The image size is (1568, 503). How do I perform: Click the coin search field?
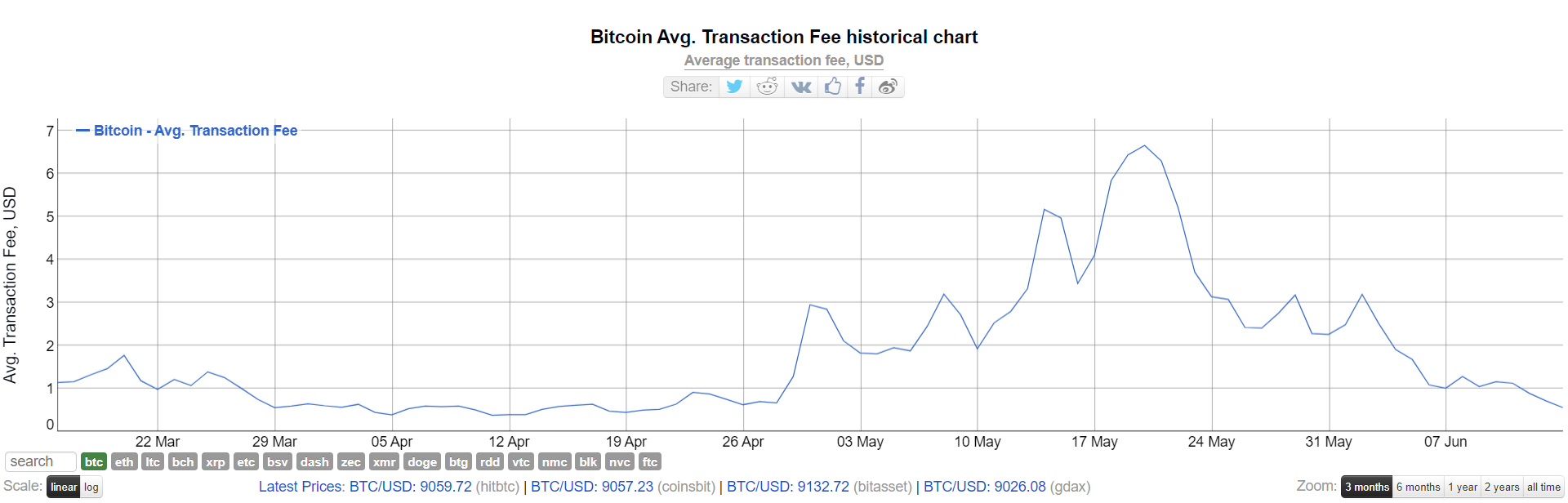[x=41, y=462]
